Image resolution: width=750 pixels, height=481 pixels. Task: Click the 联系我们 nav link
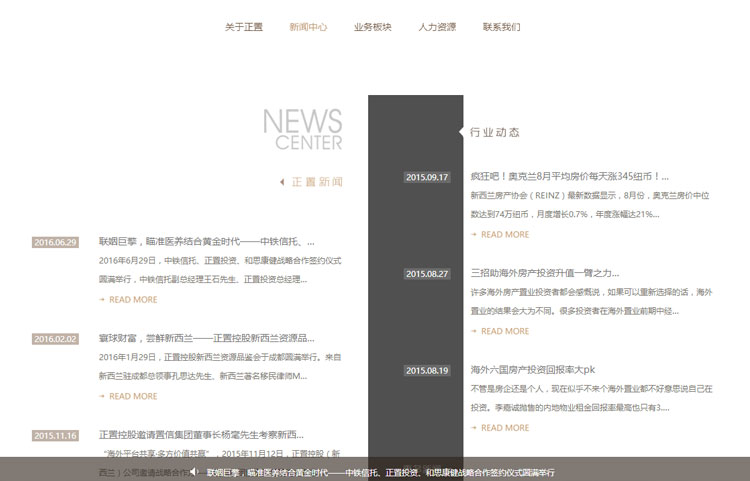[x=501, y=27]
